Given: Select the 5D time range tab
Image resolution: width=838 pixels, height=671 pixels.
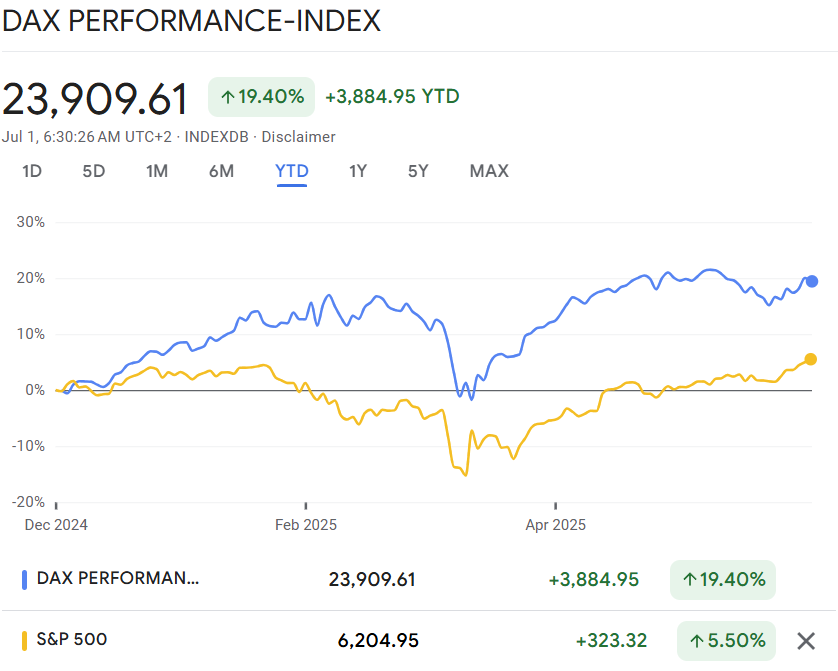Looking at the screenshot, I should (94, 171).
